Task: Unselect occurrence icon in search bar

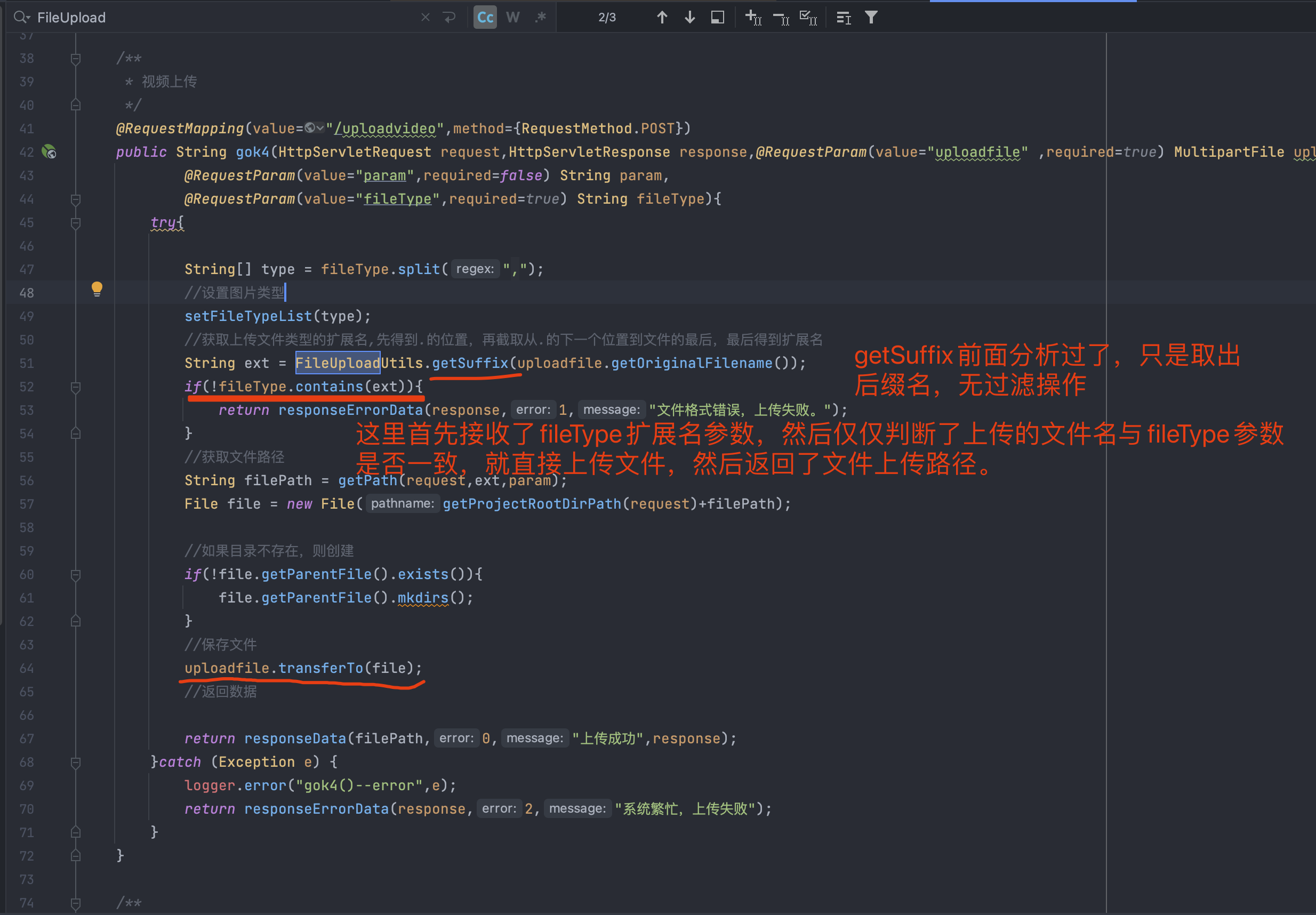Action: pyautogui.click(x=781, y=17)
